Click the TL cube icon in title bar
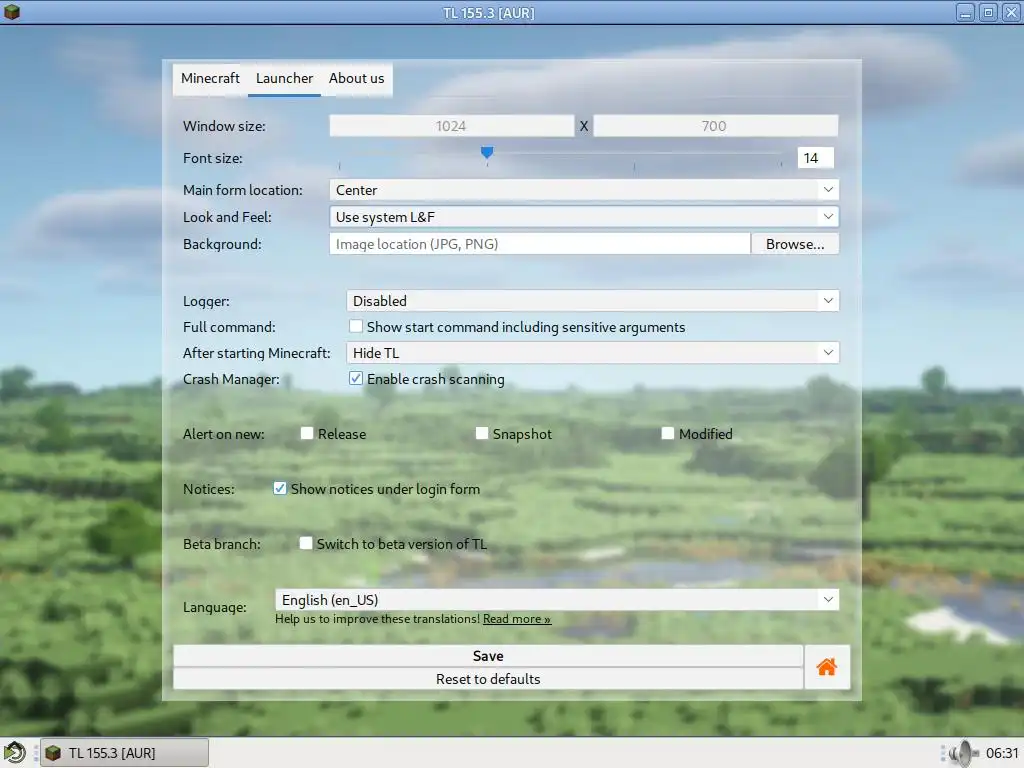The width and height of the screenshot is (1024, 768). click(x=12, y=12)
